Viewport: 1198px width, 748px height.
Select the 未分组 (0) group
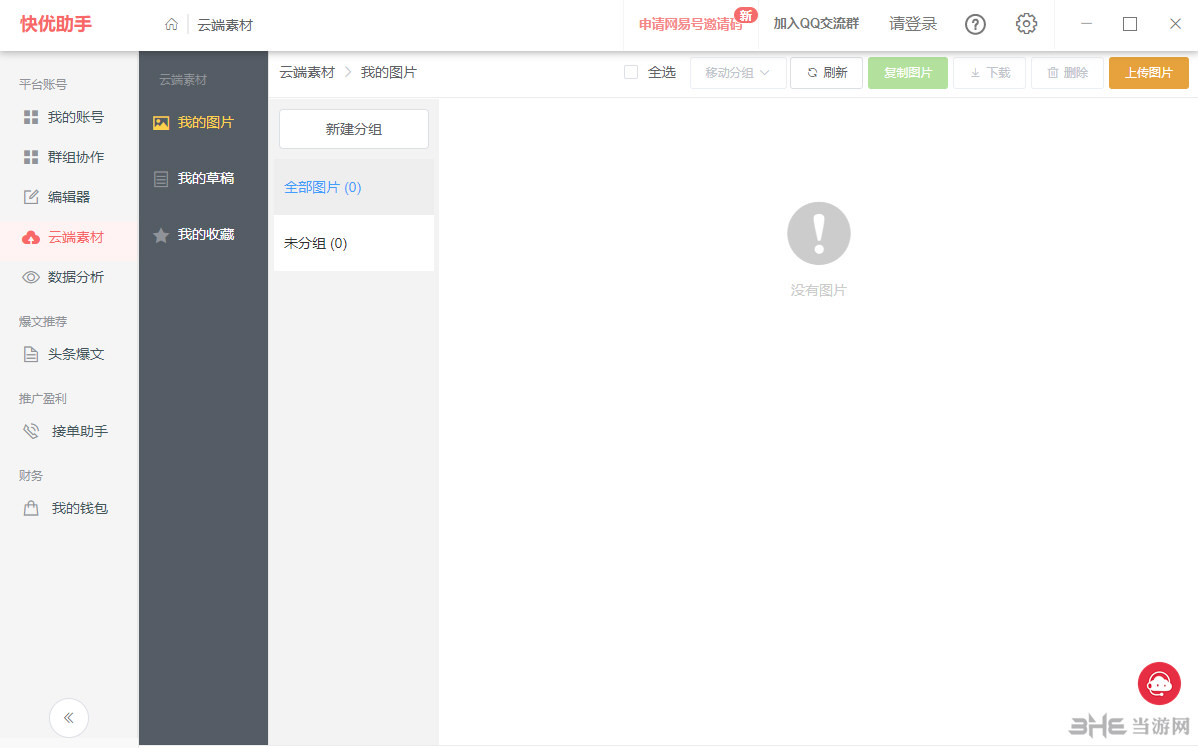point(316,243)
